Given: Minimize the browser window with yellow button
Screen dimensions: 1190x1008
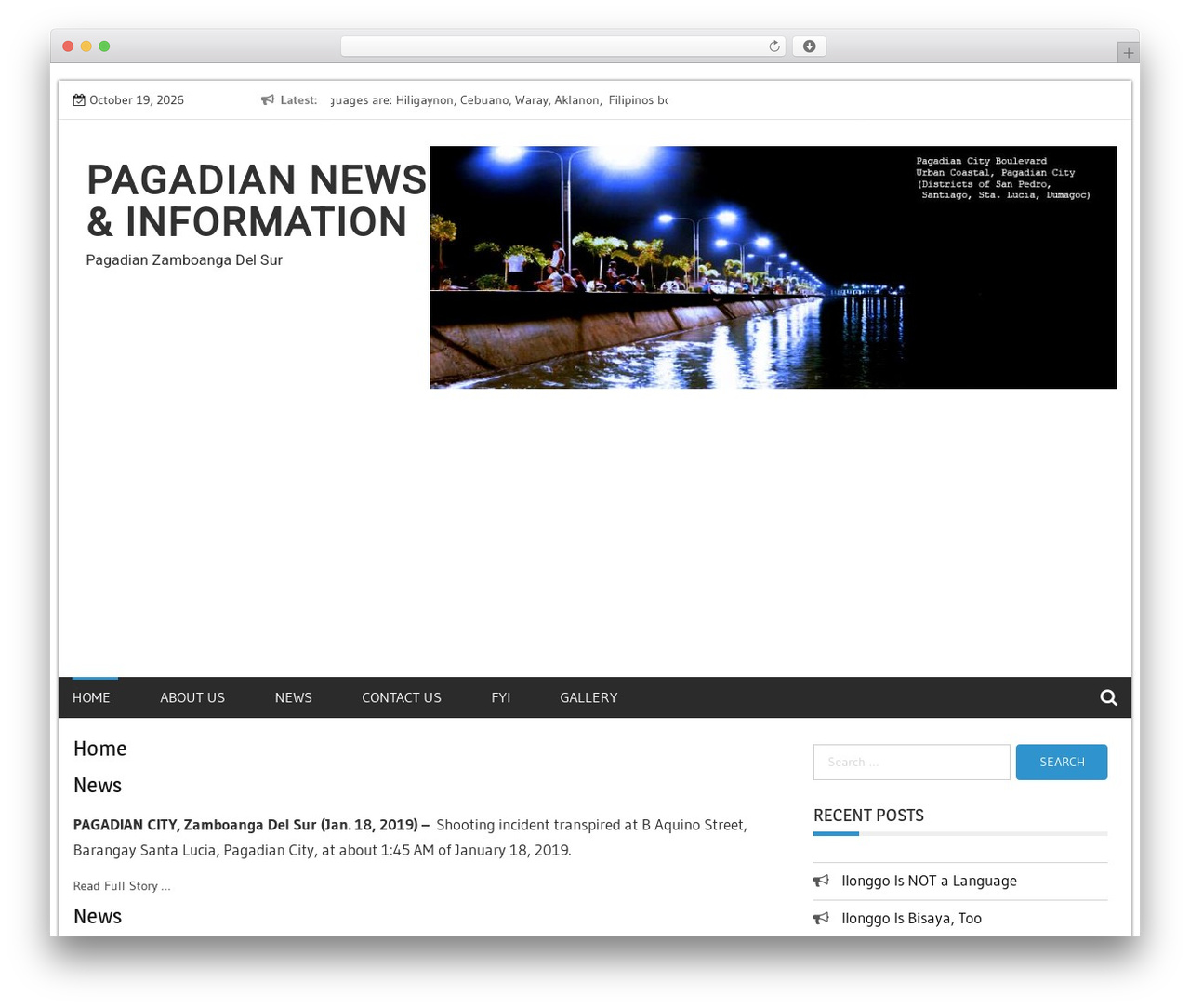Looking at the screenshot, I should 86,46.
